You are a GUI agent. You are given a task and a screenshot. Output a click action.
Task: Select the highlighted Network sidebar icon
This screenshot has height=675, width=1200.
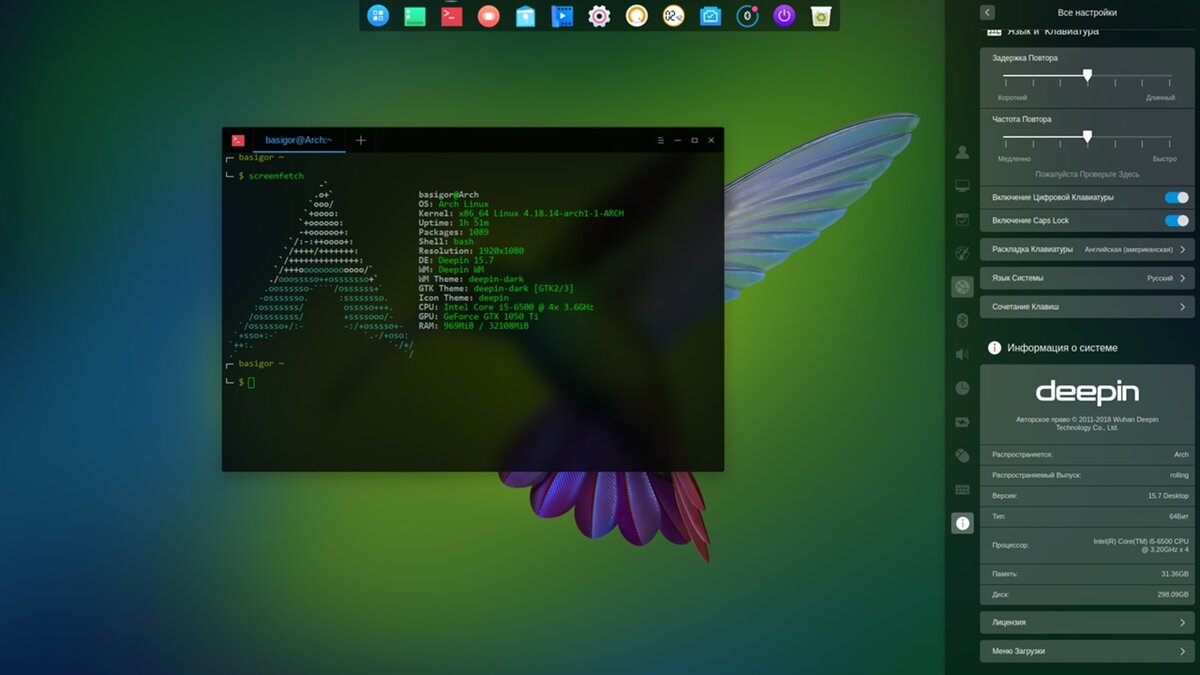pyautogui.click(x=962, y=287)
